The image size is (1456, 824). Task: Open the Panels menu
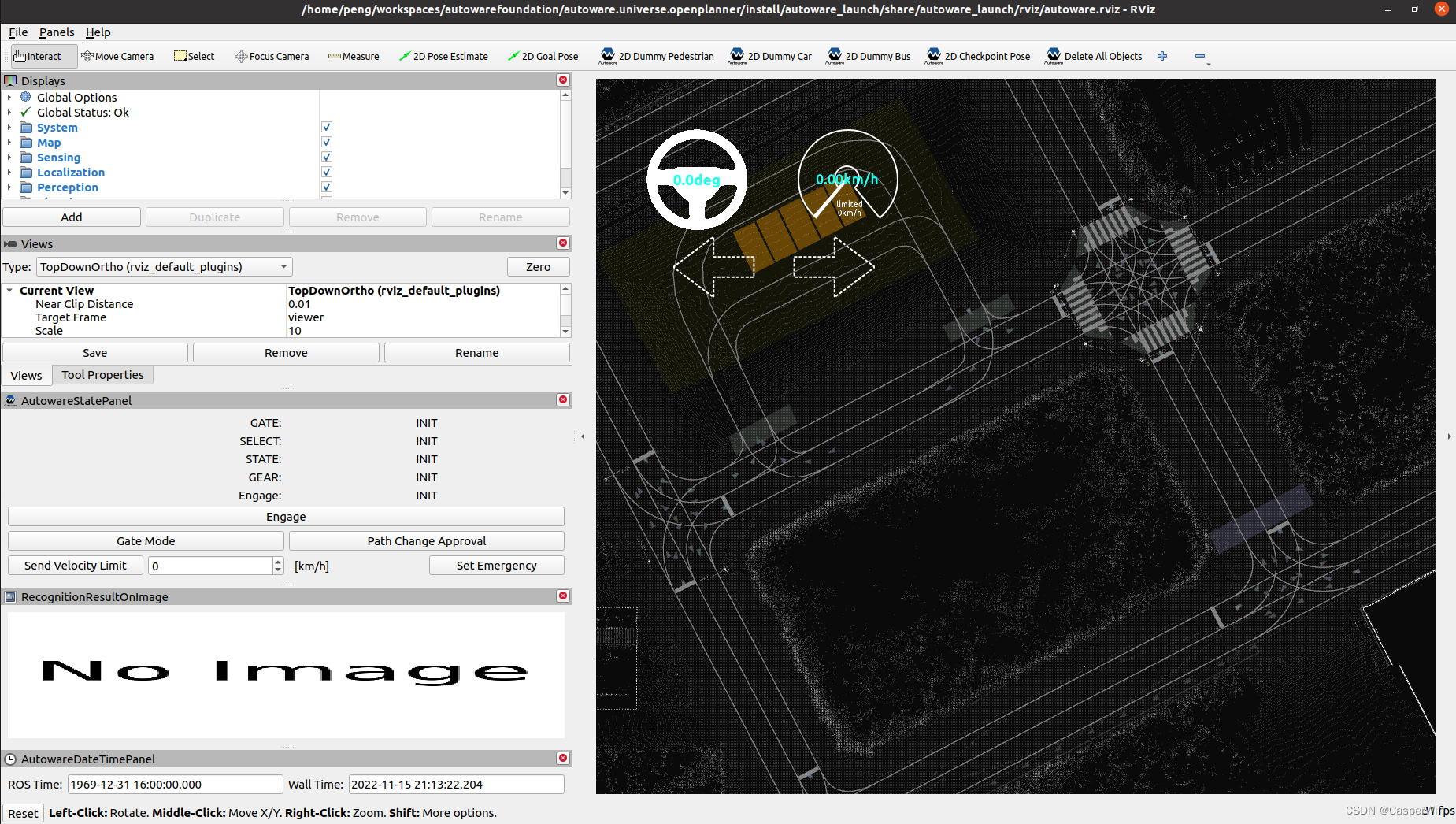[56, 32]
